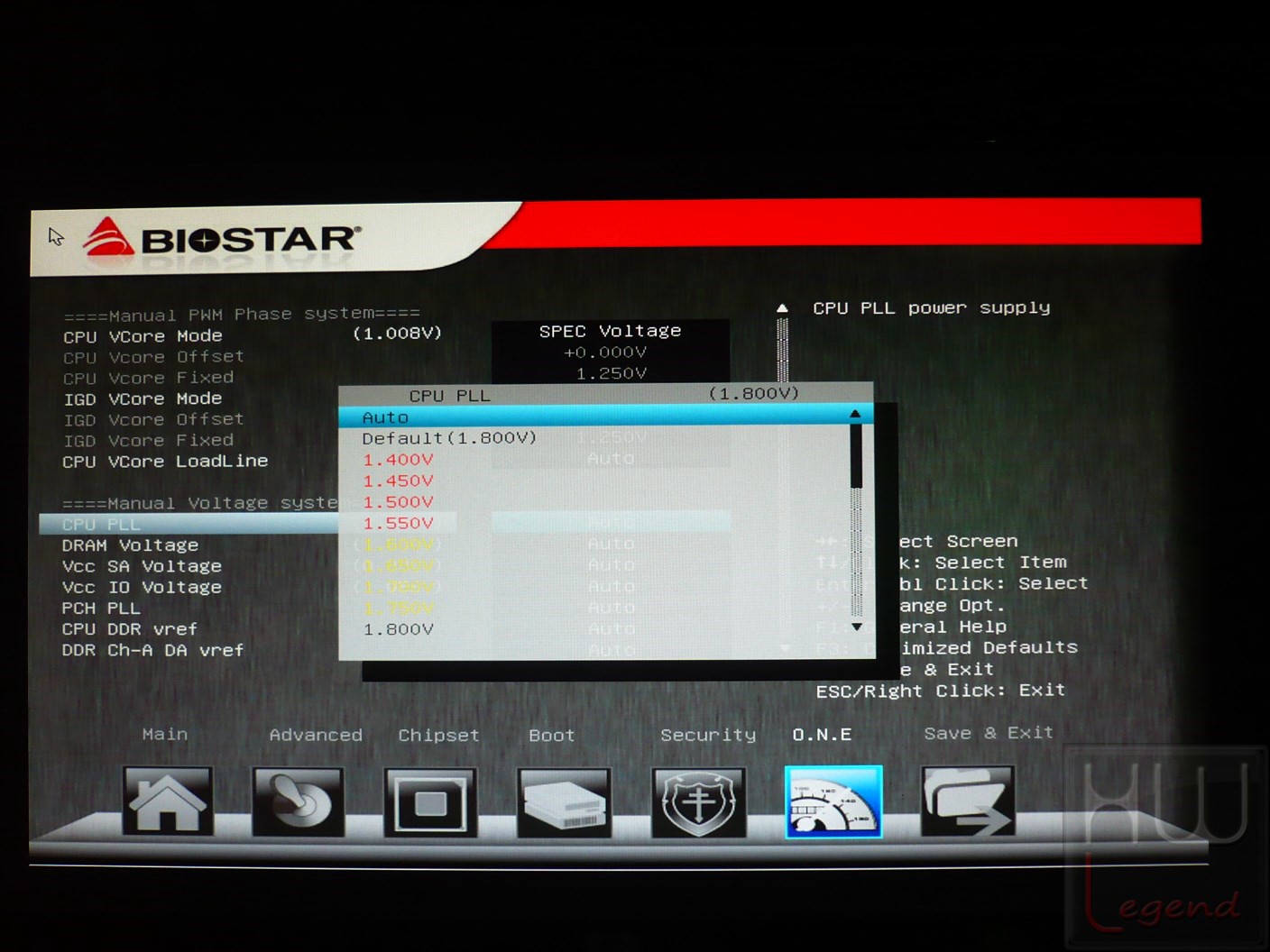The height and width of the screenshot is (952, 1270).
Task: Click the +0.000V SPEC Voltage value
Action: (605, 352)
